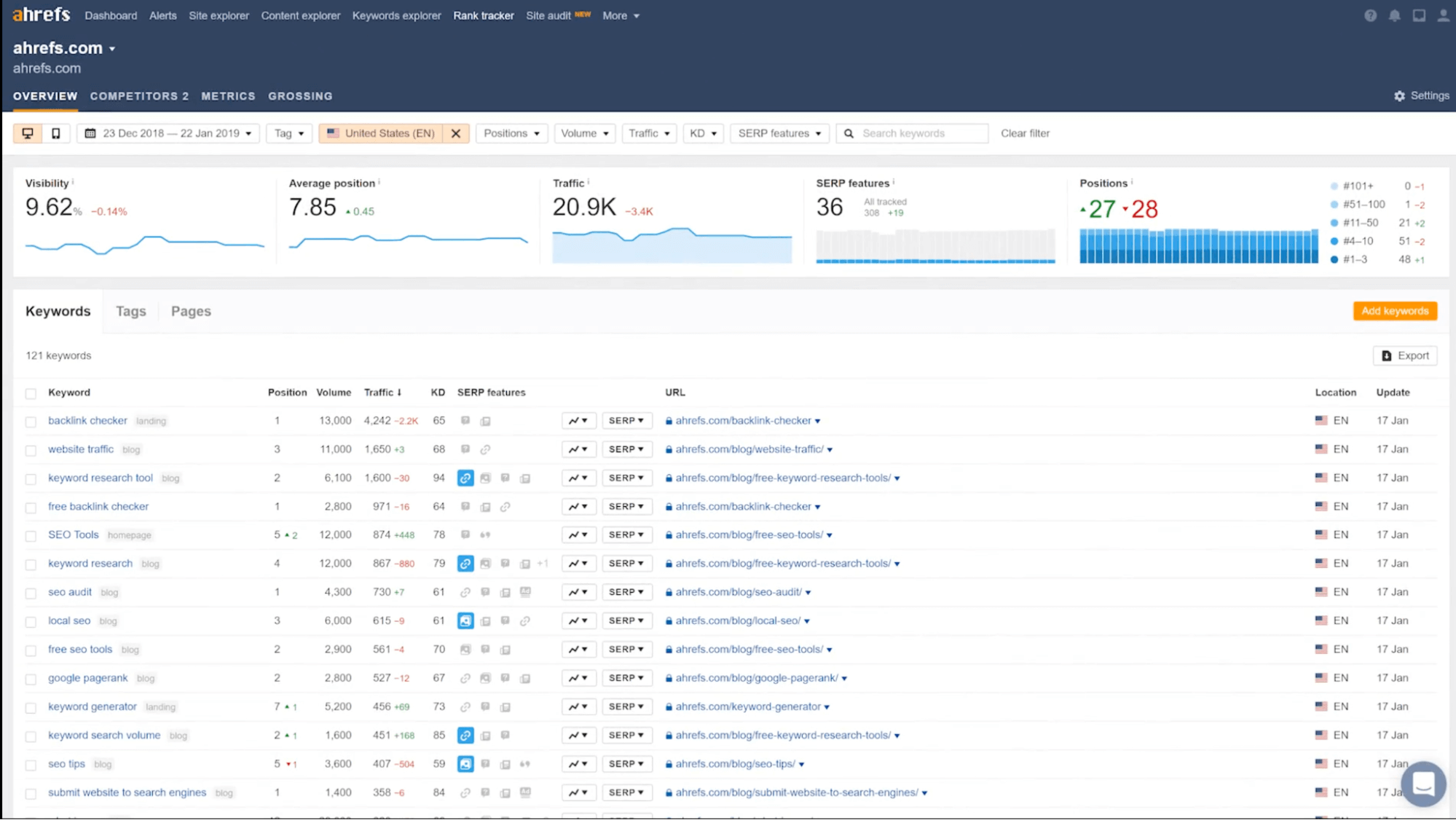Switch to mobile device view
The image size is (1456, 820).
coord(55,133)
